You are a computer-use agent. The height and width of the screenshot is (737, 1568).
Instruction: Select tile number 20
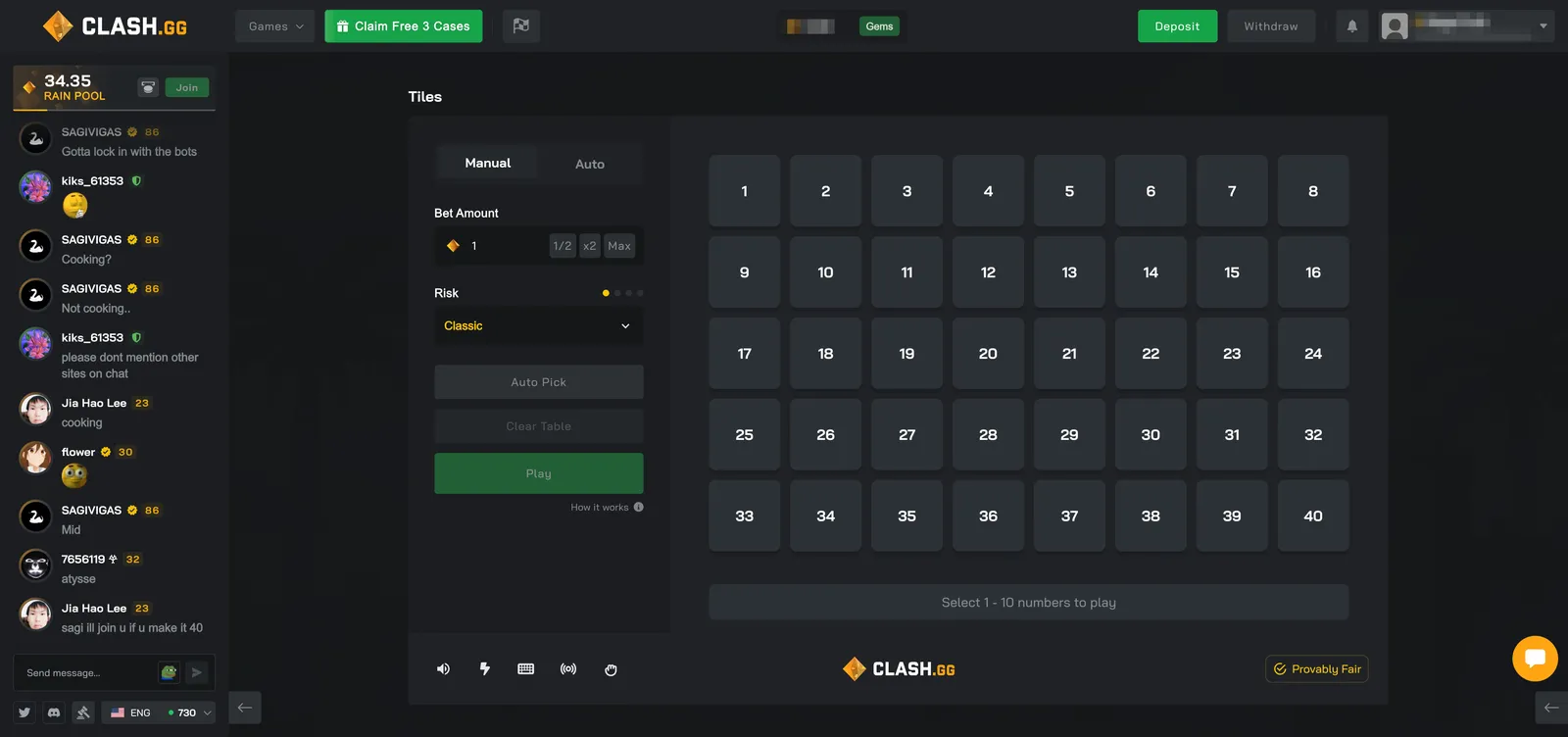[988, 354]
